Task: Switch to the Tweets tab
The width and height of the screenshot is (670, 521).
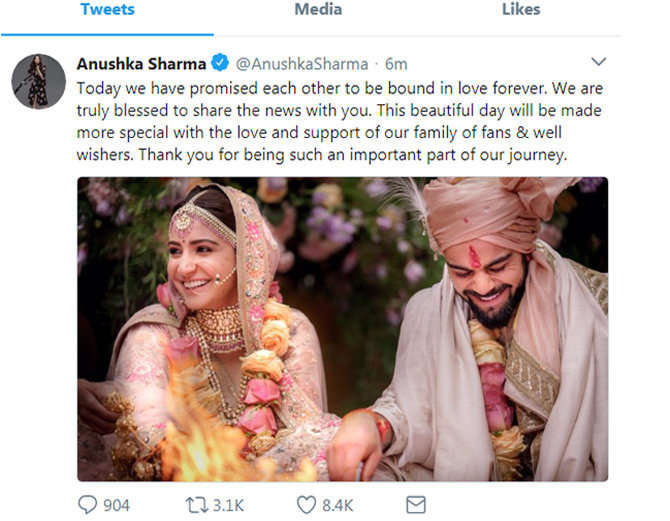Action: (108, 10)
